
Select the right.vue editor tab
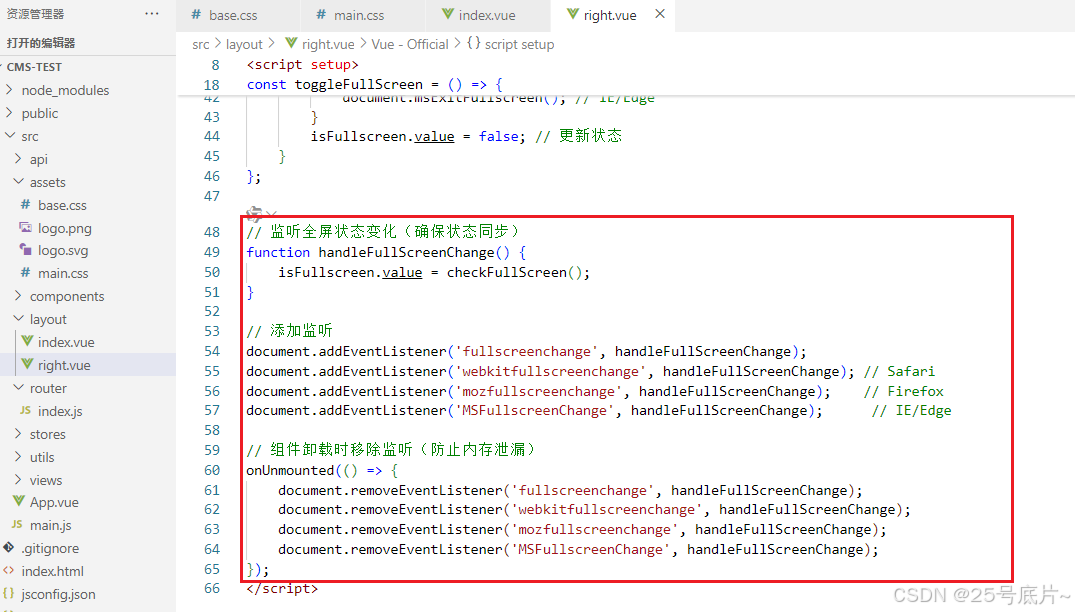click(612, 15)
